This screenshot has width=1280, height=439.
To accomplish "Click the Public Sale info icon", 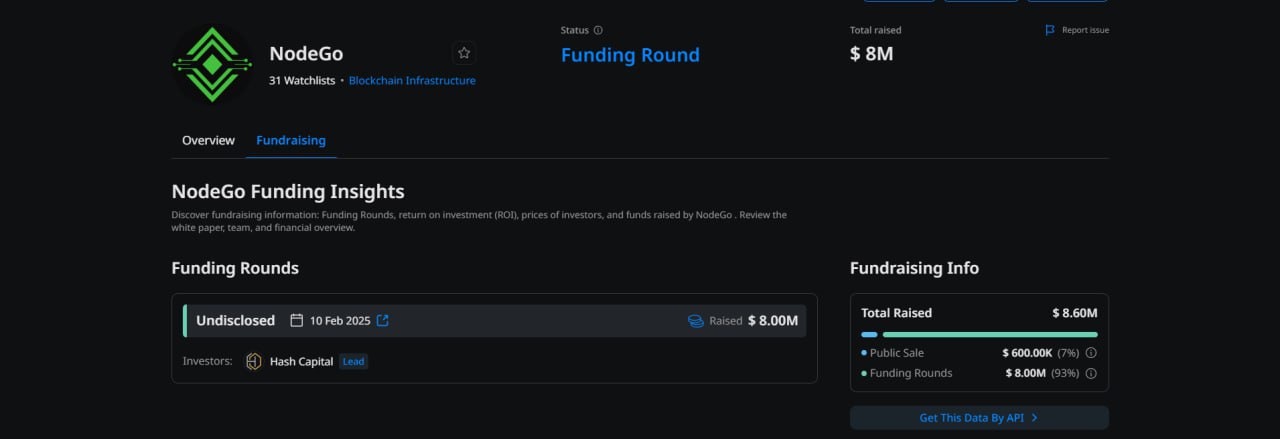I will (x=1091, y=353).
